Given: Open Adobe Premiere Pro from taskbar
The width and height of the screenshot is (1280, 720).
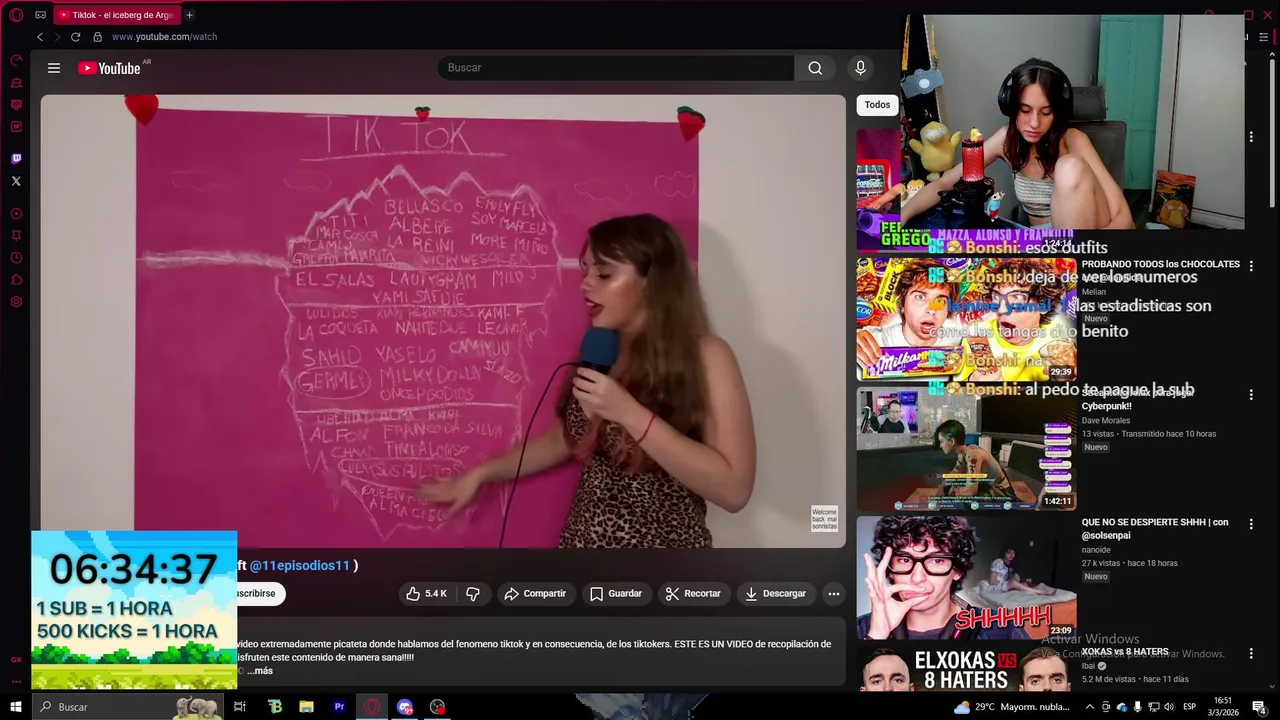Looking at the screenshot, I should click(x=339, y=707).
